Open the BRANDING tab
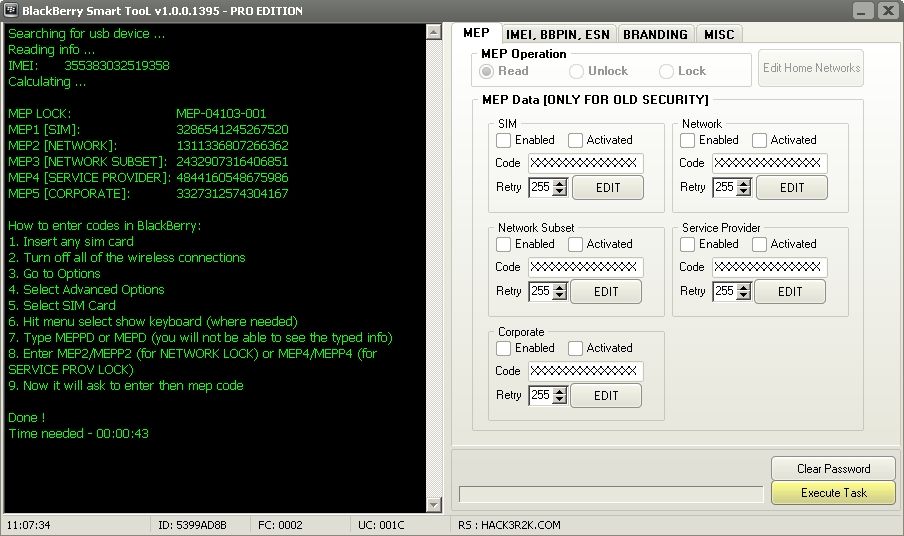 [655, 34]
